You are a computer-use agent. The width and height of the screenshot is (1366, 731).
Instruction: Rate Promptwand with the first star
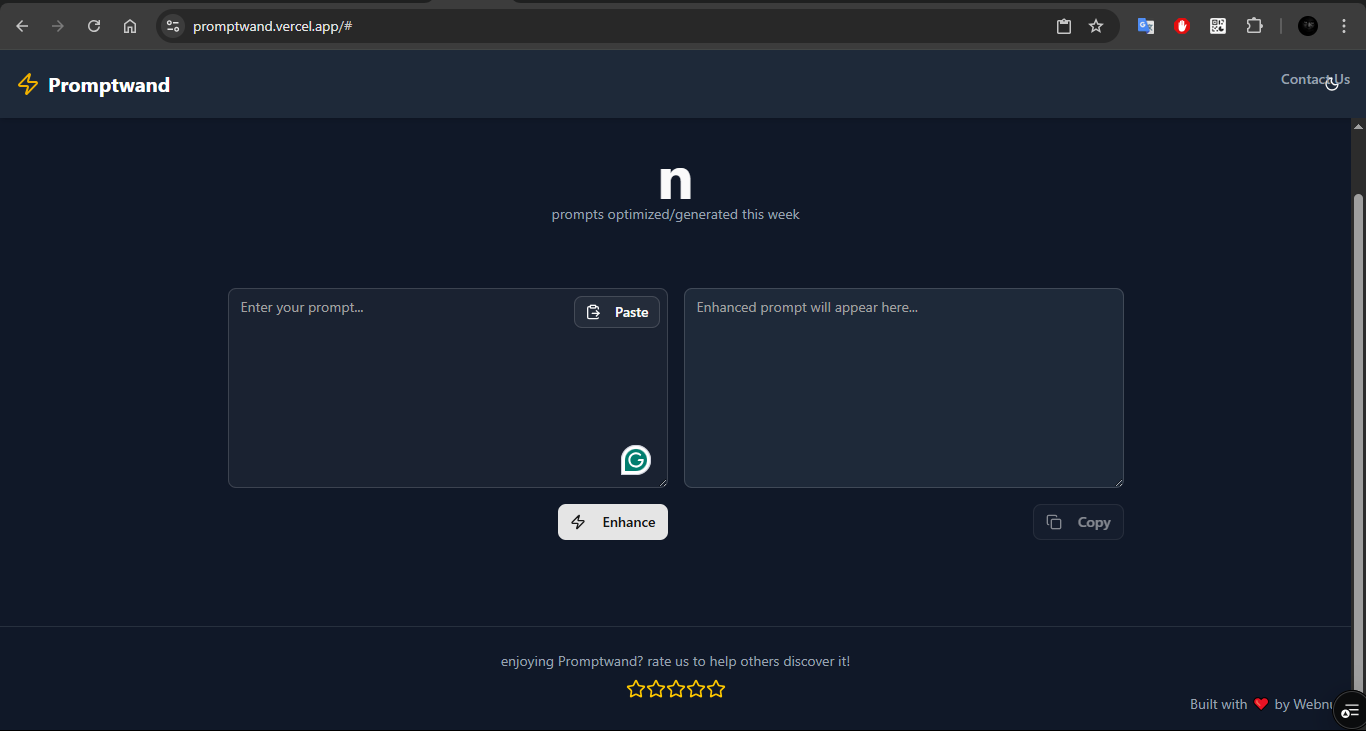(636, 689)
